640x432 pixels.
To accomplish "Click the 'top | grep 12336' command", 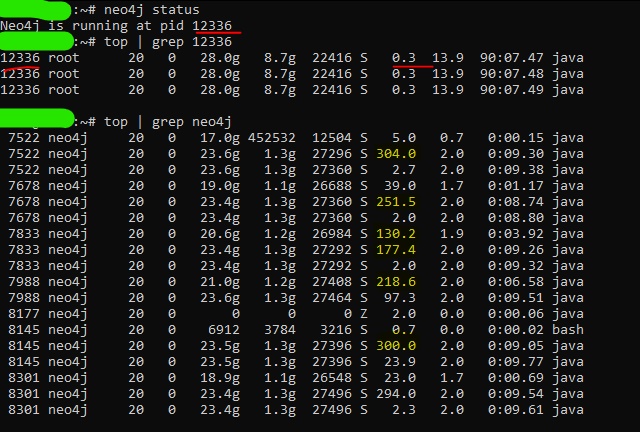I will pos(168,42).
